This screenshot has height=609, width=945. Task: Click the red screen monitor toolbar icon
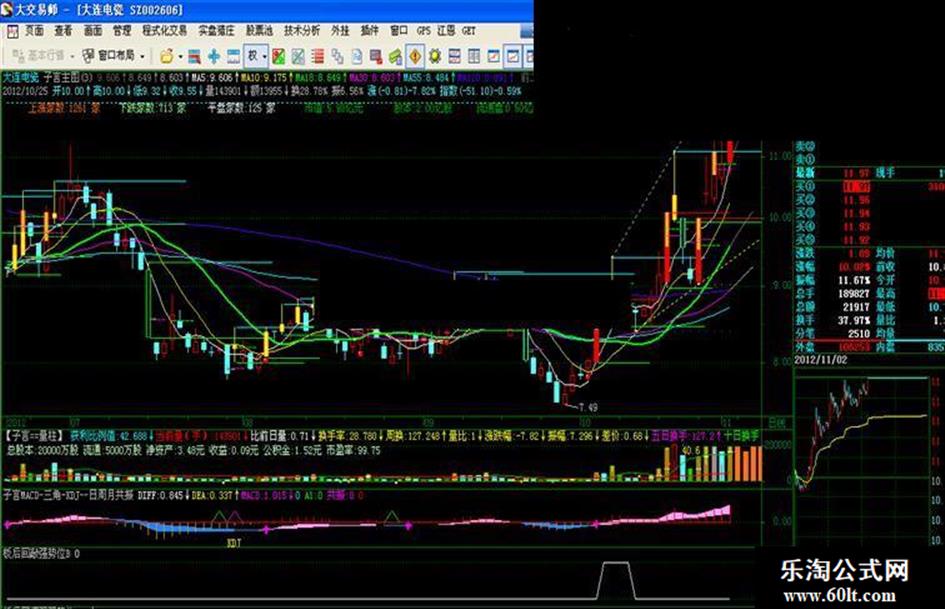[x=376, y=57]
